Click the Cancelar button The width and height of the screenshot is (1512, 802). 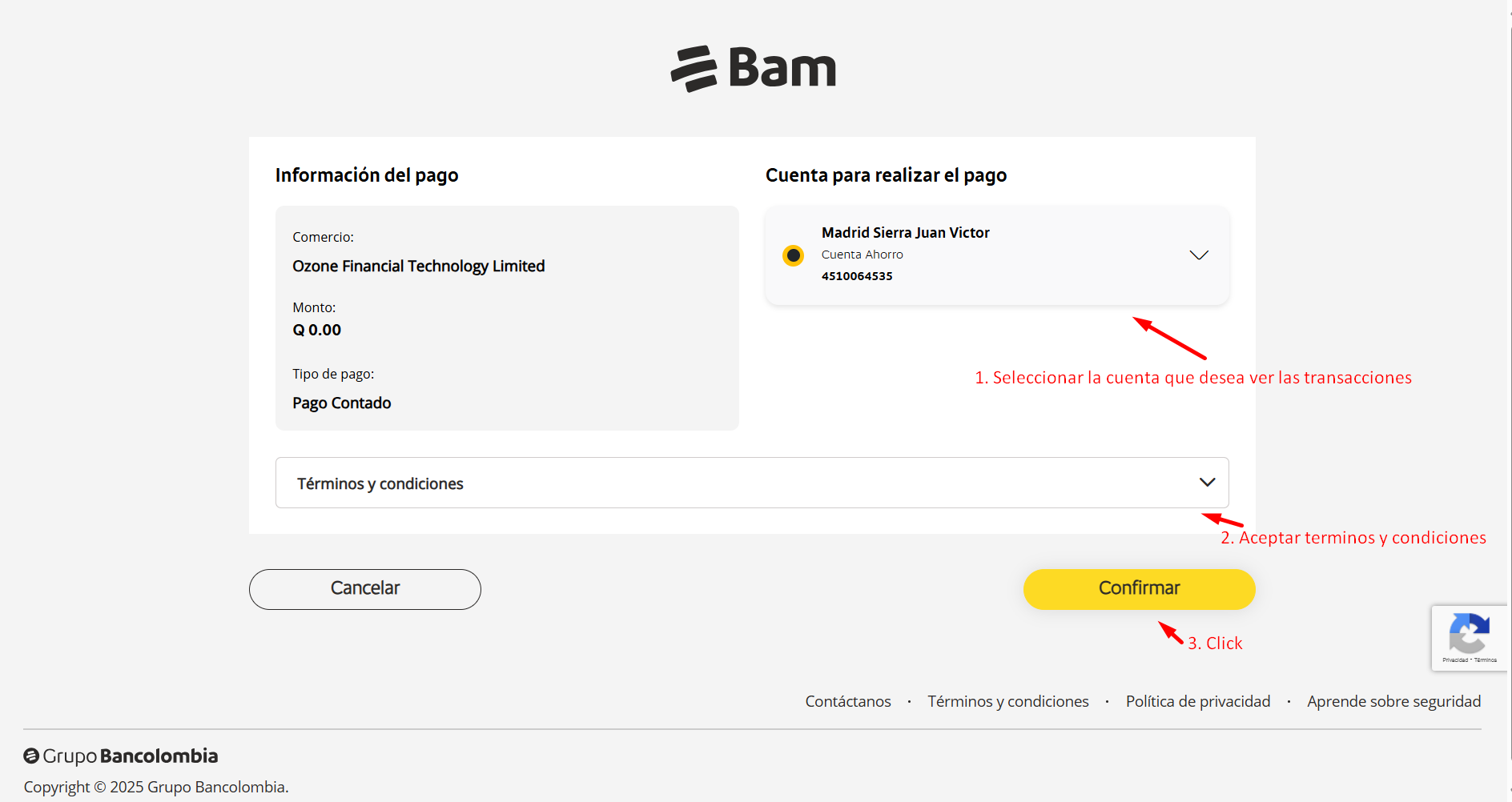[x=364, y=589]
